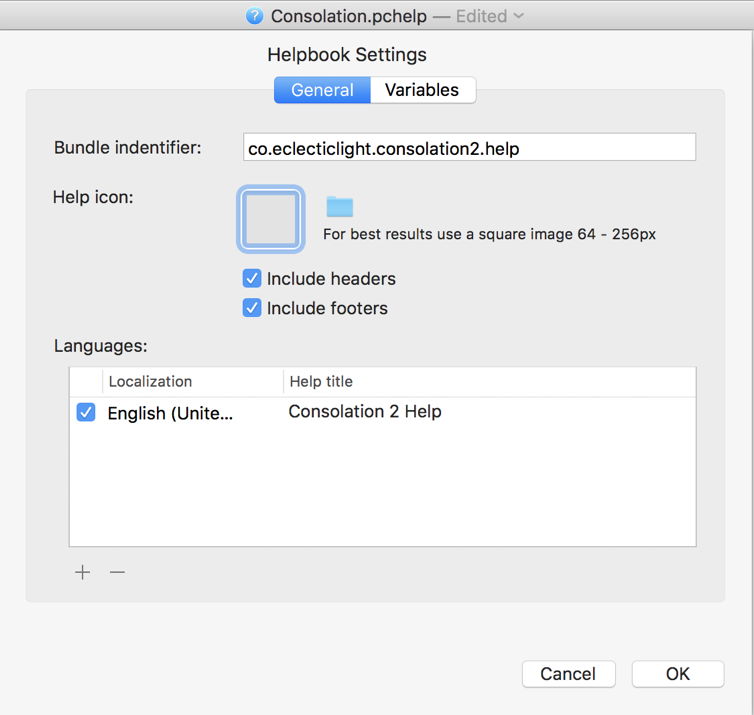This screenshot has height=715, width=754.
Task: Select the Consolation 2 Help title cell
Action: coord(365,412)
